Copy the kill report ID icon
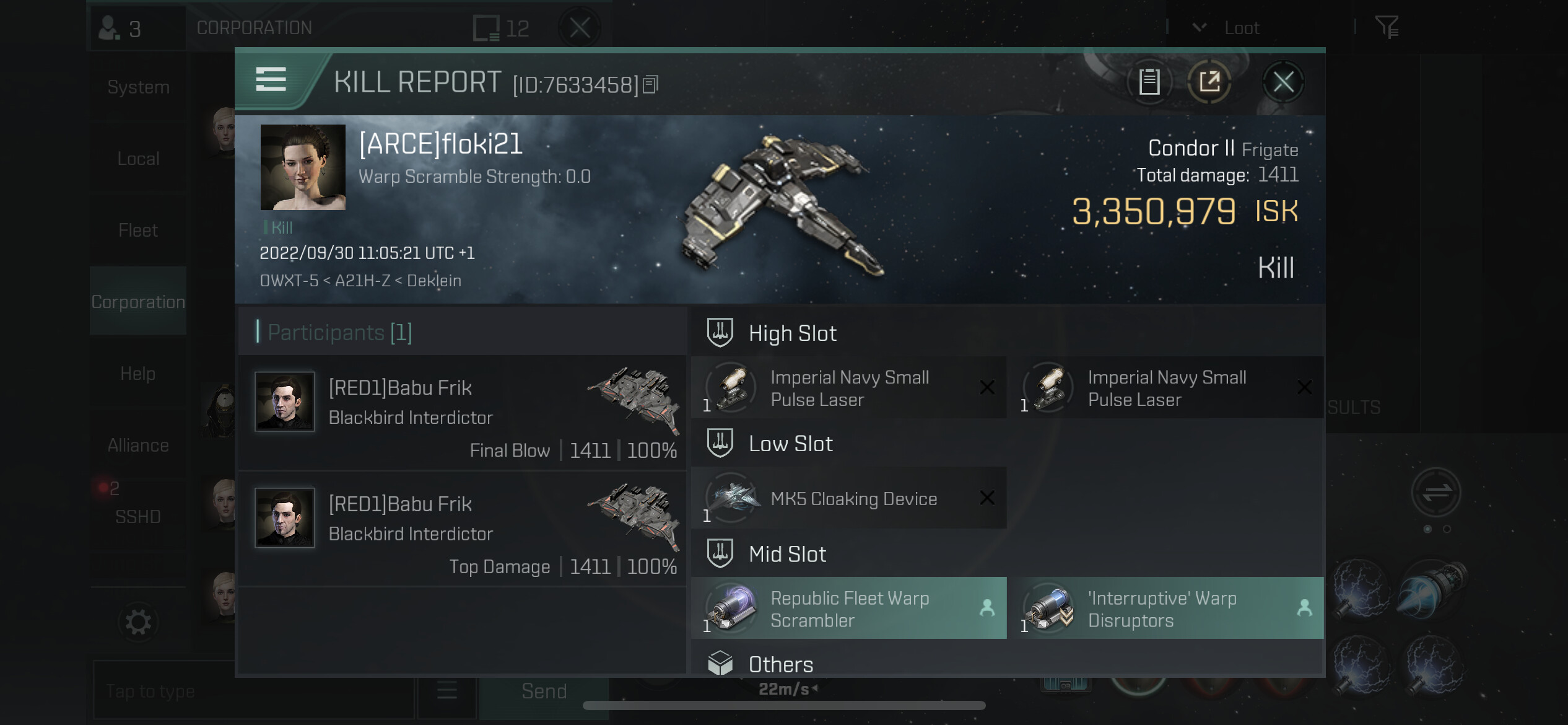 click(x=650, y=84)
